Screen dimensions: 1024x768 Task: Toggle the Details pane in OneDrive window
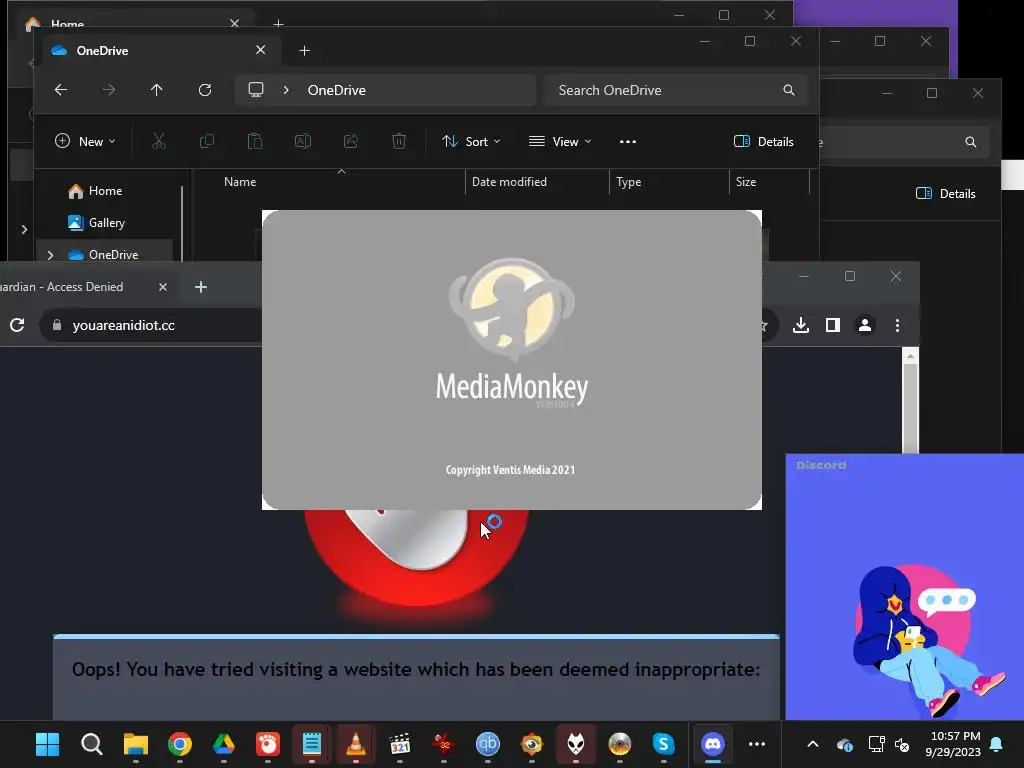coord(763,142)
